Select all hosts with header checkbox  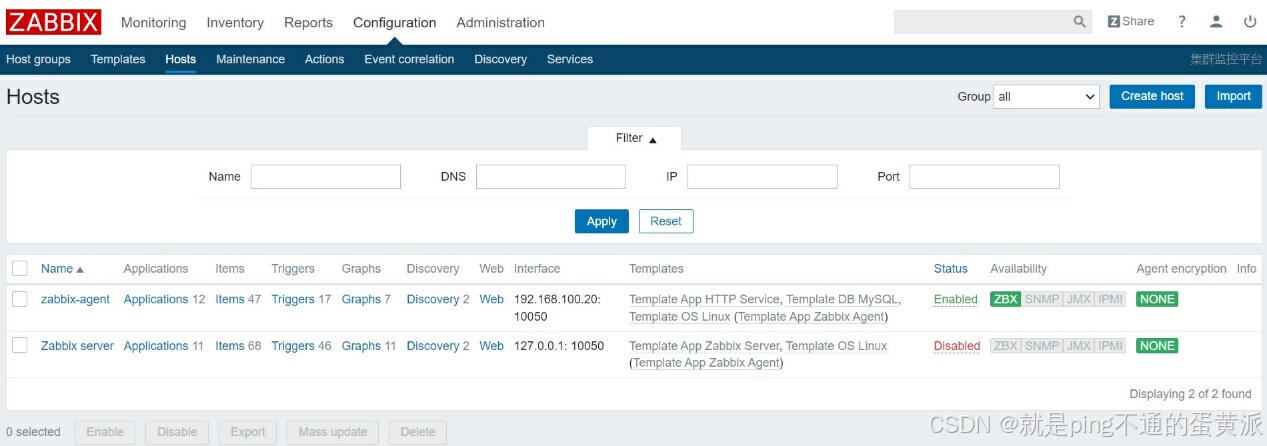[x=20, y=268]
